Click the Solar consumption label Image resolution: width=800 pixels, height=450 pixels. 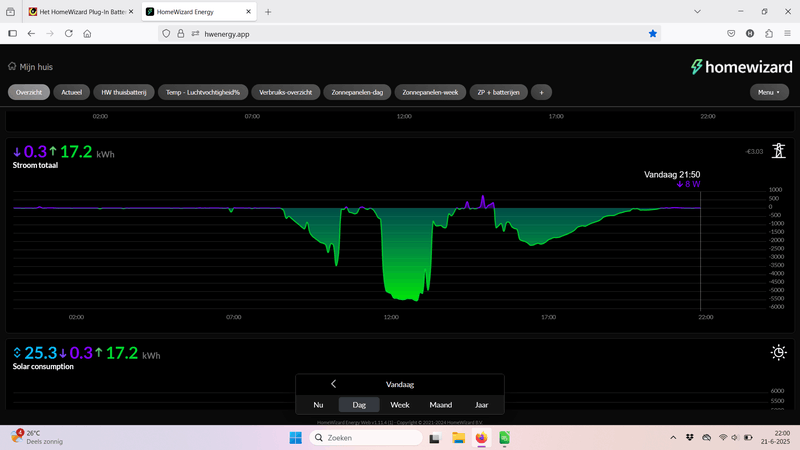[x=43, y=366]
